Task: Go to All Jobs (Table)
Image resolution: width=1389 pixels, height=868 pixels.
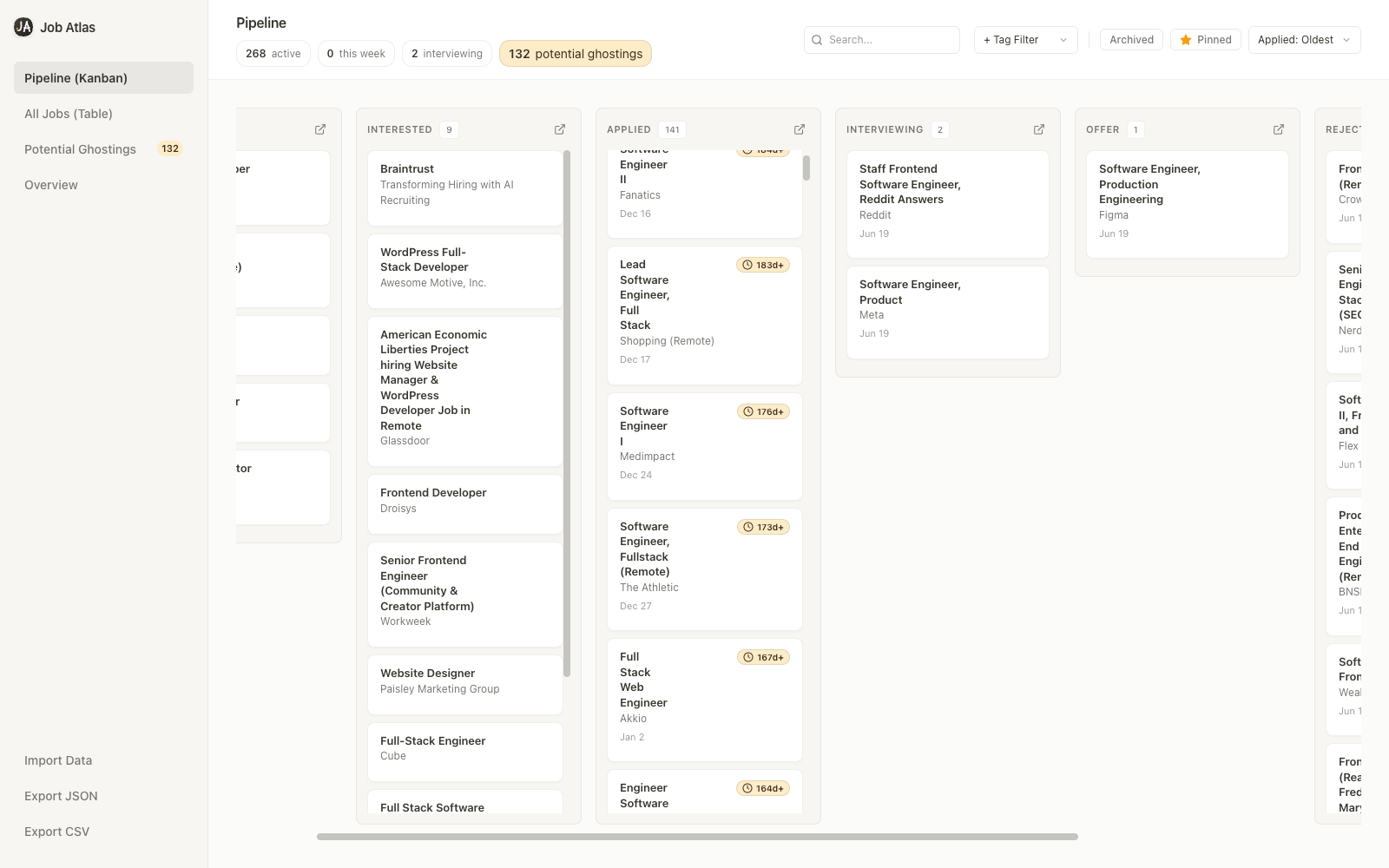Action: 103,114
